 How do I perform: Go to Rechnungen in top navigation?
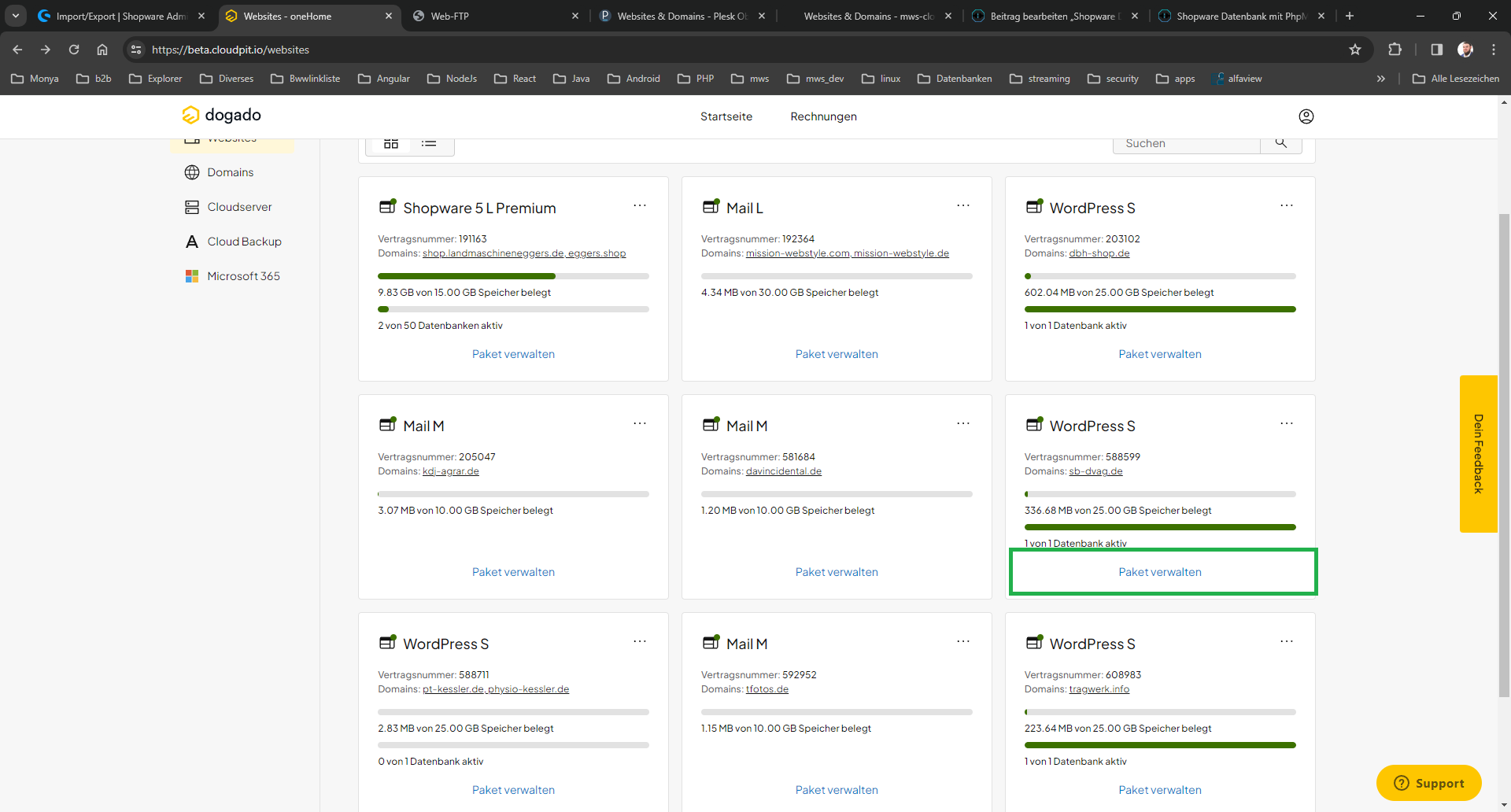pyautogui.click(x=823, y=116)
